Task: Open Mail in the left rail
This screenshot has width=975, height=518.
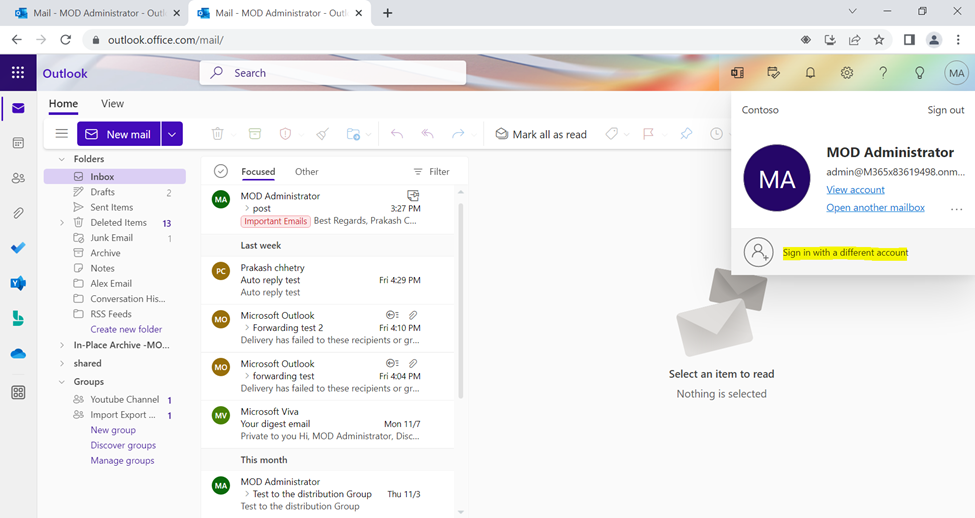Action: [18, 108]
